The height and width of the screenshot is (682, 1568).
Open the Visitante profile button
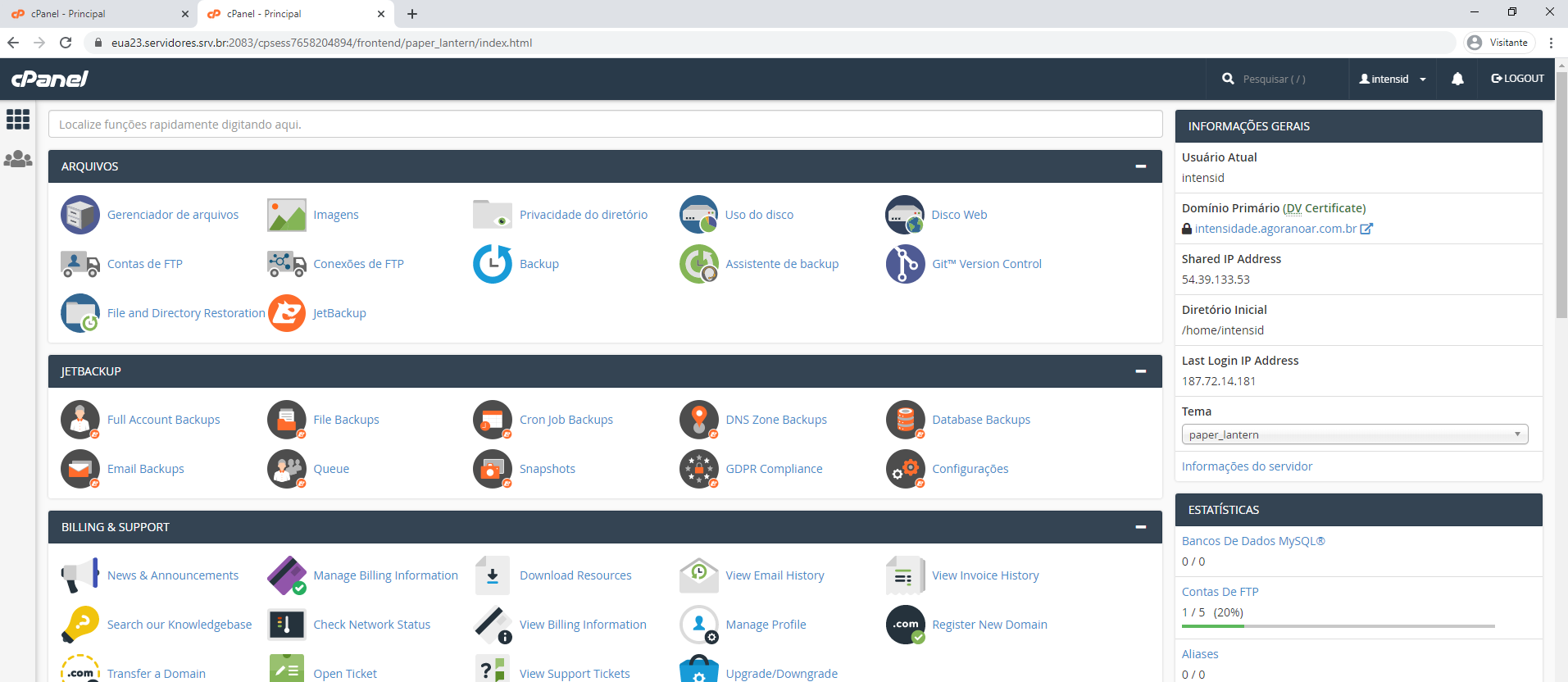[x=1498, y=43]
